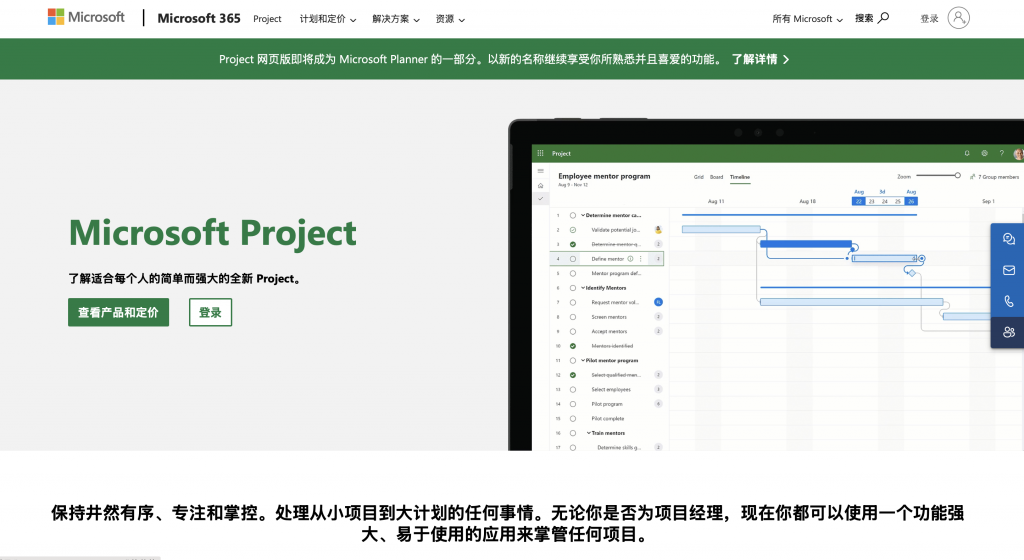Open the assignee avatar on Validate potential row
This screenshot has height=560, width=1024.
658,230
